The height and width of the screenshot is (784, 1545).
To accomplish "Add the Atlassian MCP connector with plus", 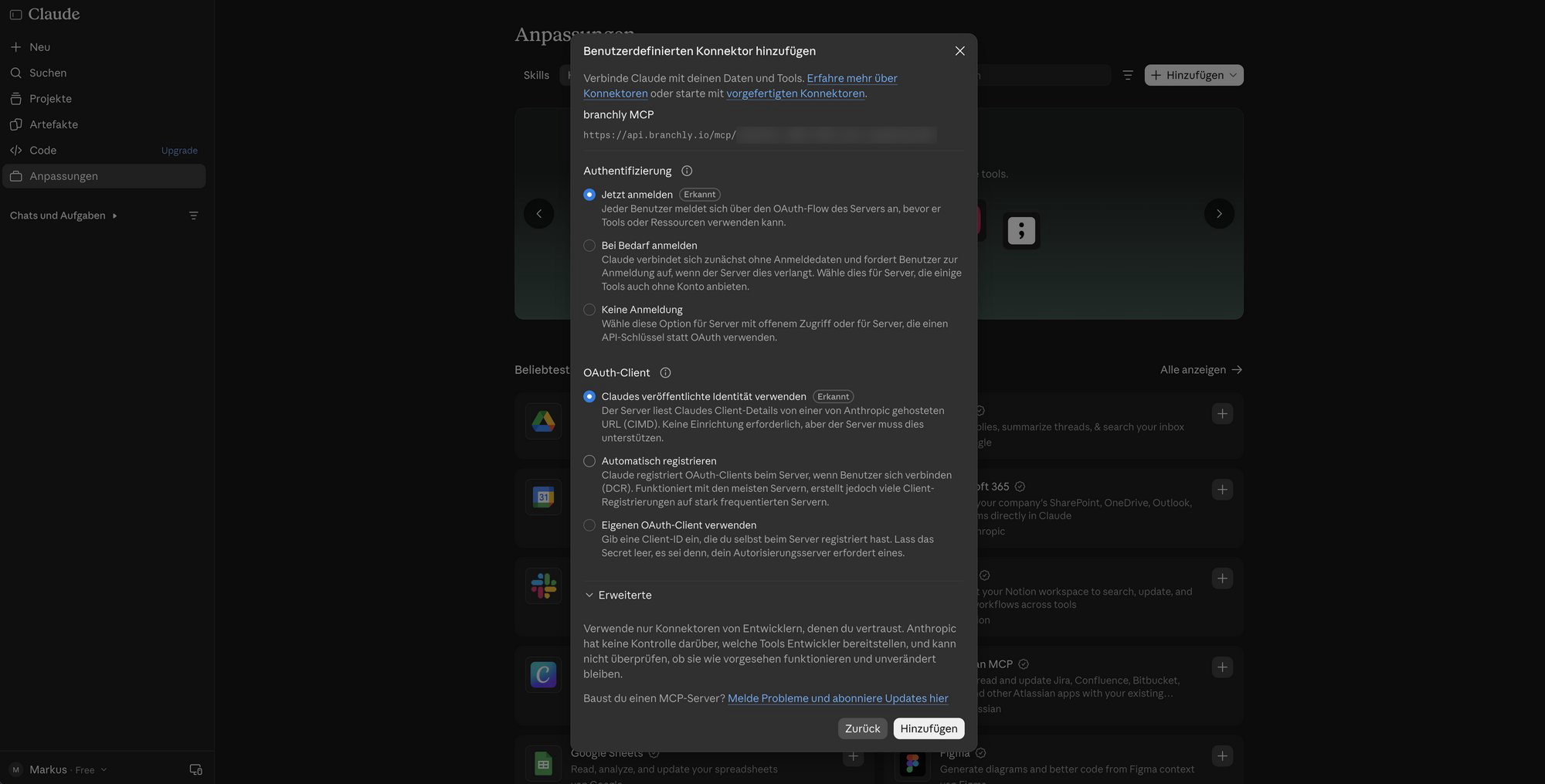I will [1222, 667].
